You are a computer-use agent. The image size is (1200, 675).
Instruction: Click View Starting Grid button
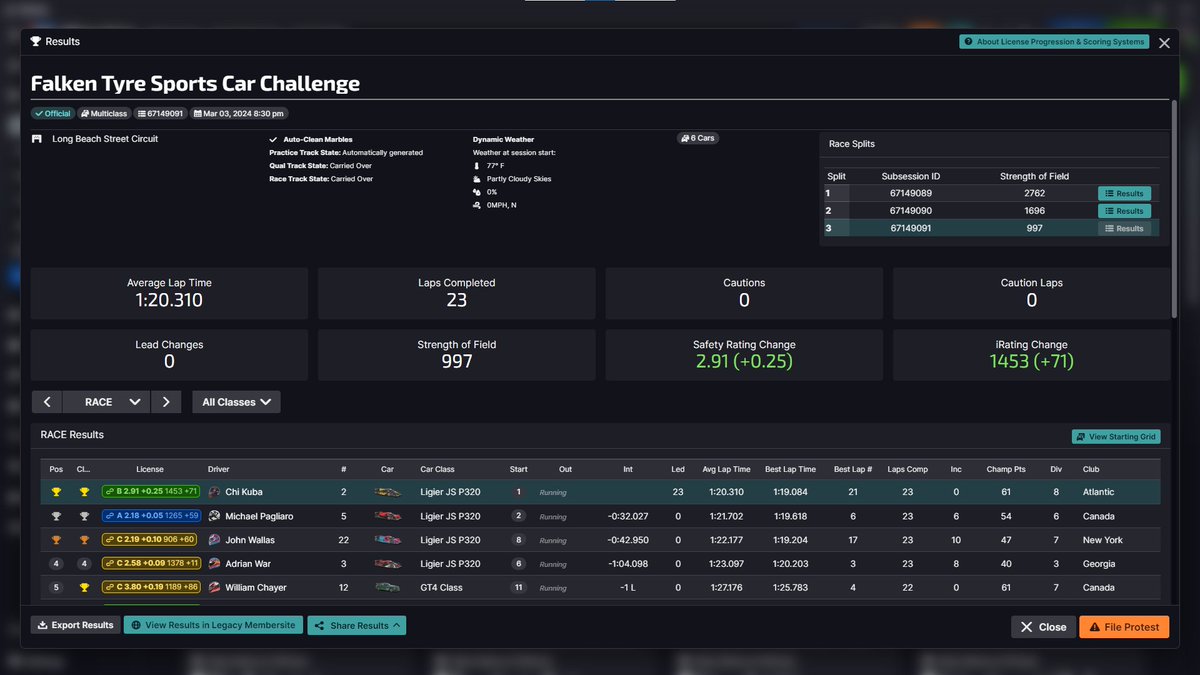click(x=1116, y=437)
